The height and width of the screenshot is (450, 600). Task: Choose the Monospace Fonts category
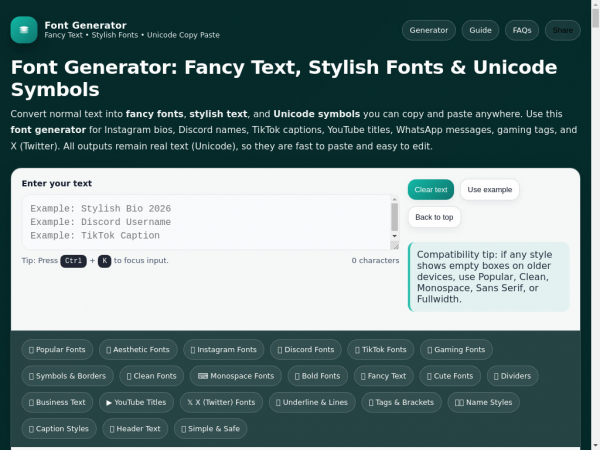[236, 376]
